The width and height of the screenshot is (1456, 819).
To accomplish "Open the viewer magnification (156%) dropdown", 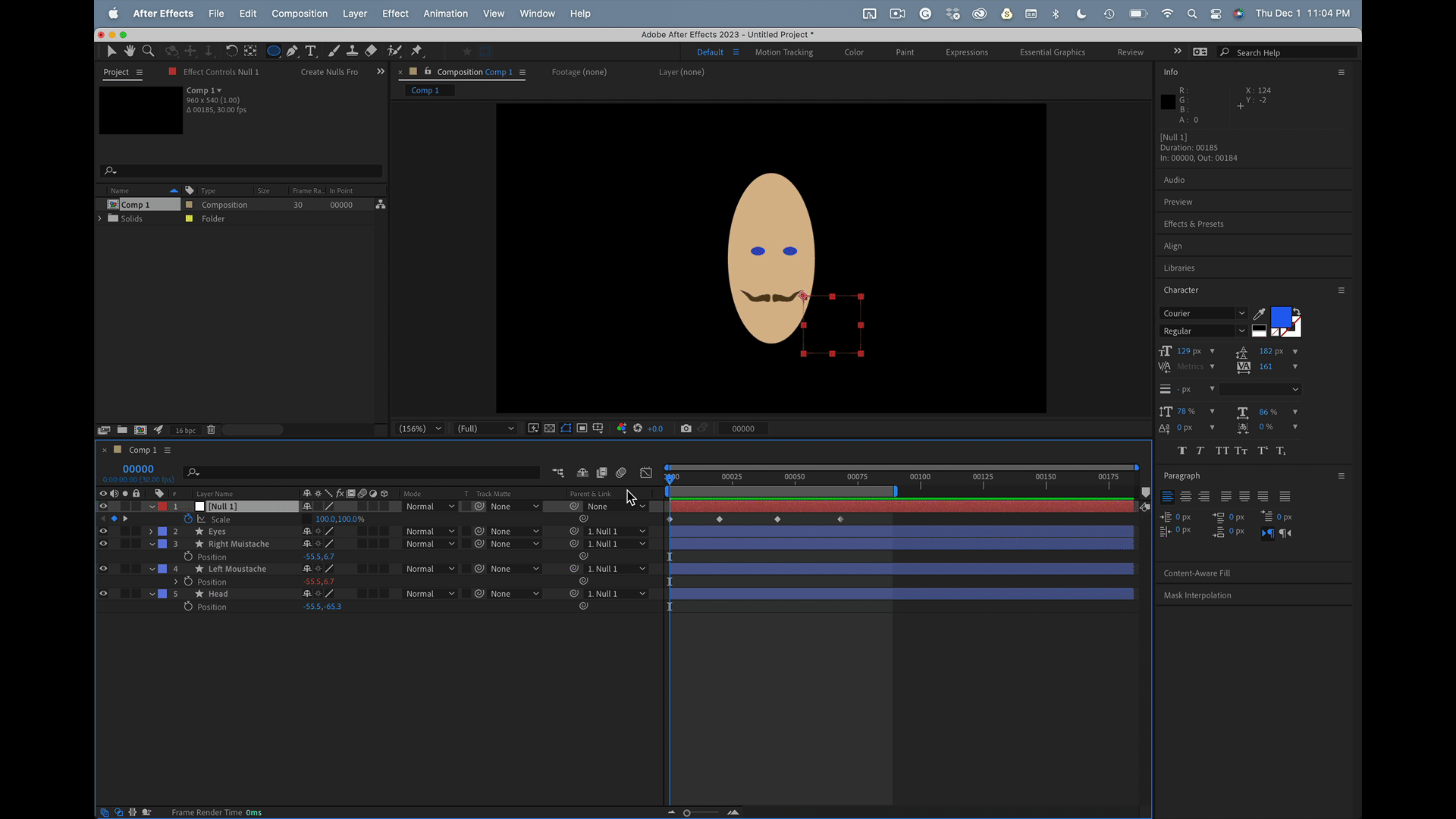I will pos(420,428).
